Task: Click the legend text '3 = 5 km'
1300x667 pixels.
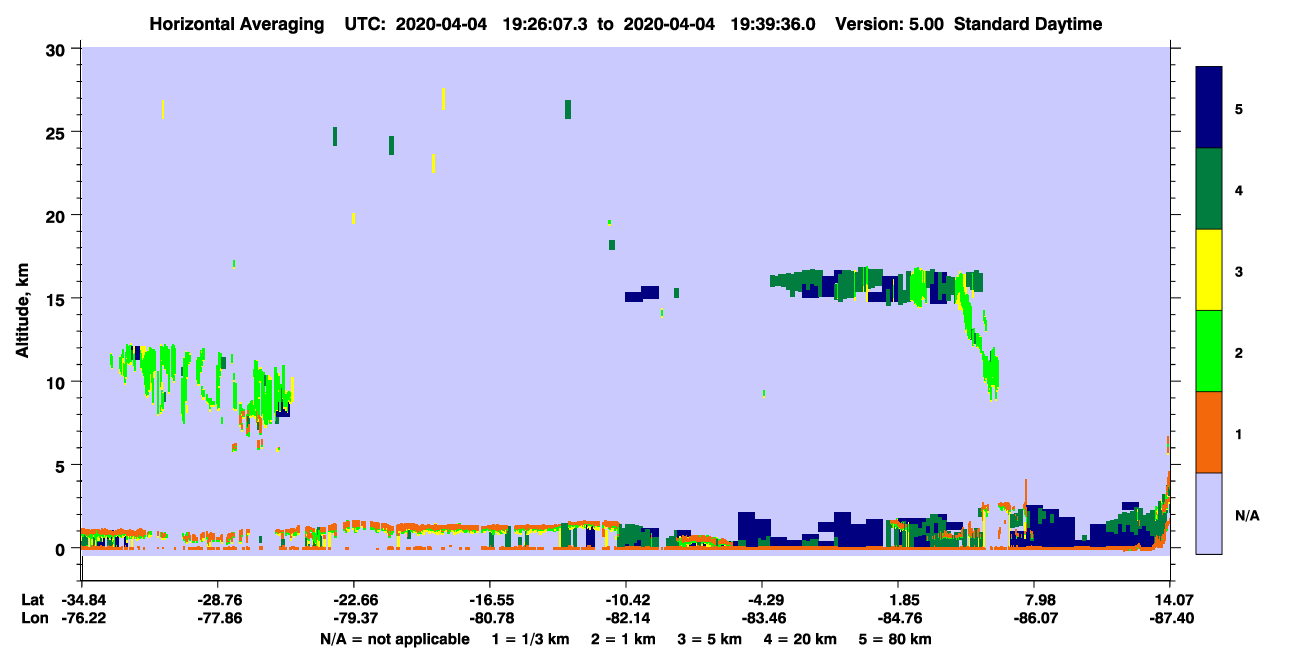Action: pos(711,639)
